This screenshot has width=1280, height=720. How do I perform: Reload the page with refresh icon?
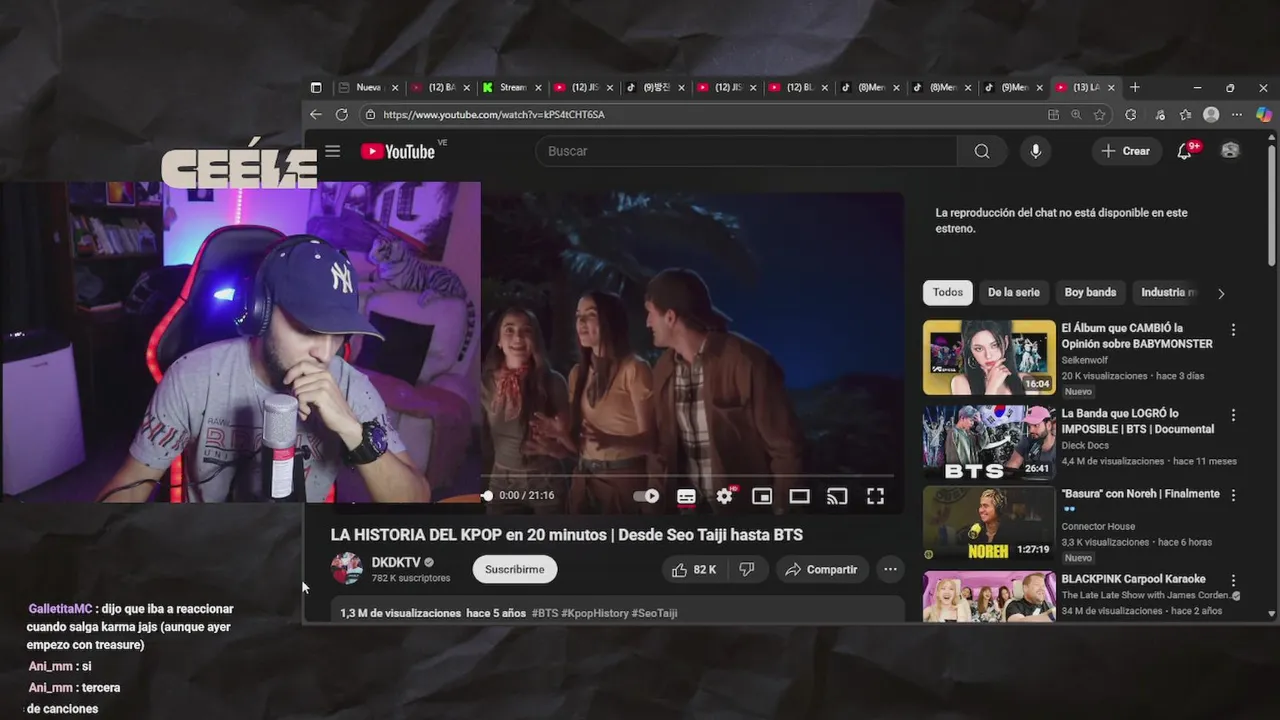[341, 115]
